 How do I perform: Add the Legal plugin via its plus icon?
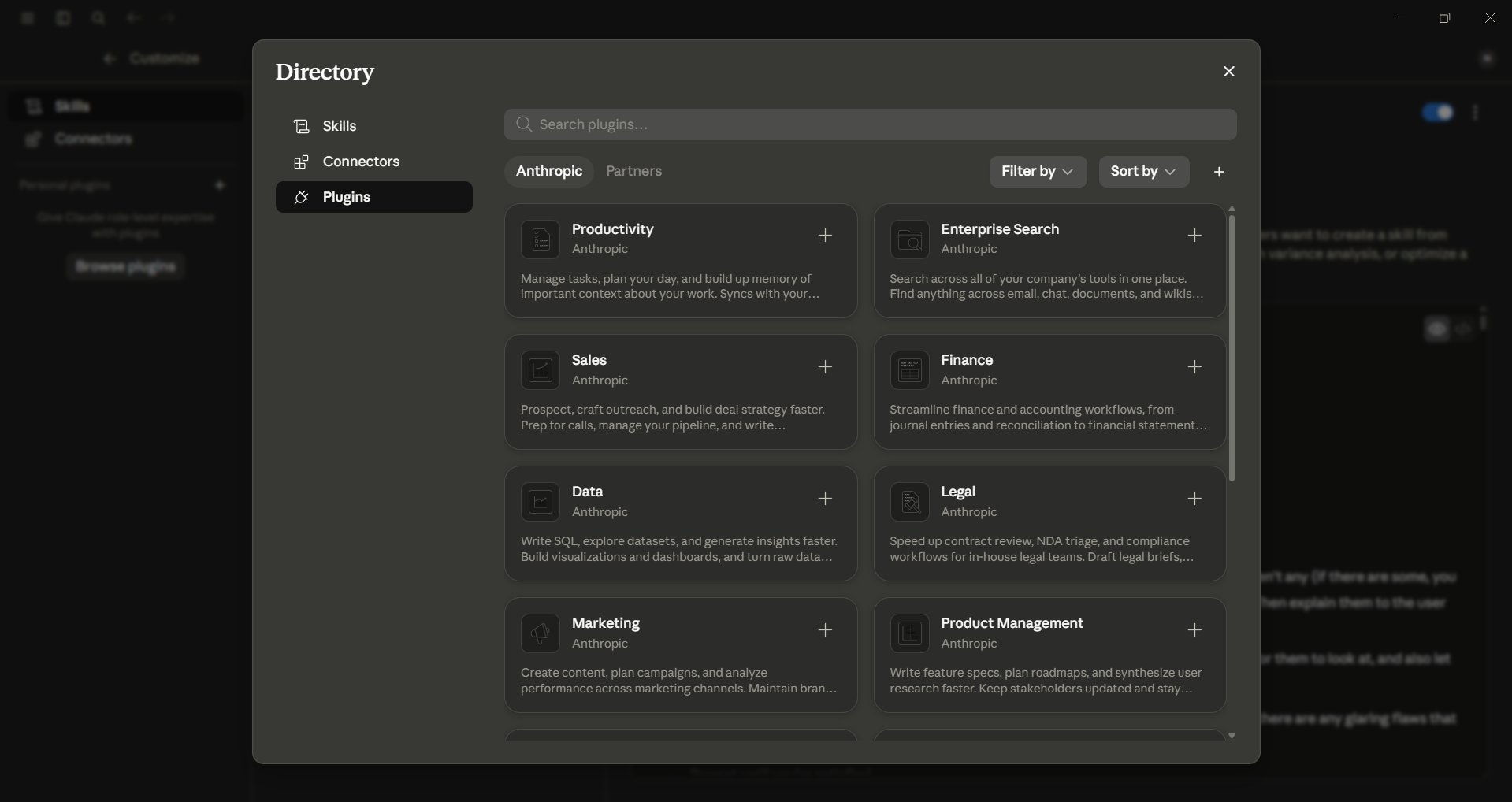click(x=1194, y=499)
